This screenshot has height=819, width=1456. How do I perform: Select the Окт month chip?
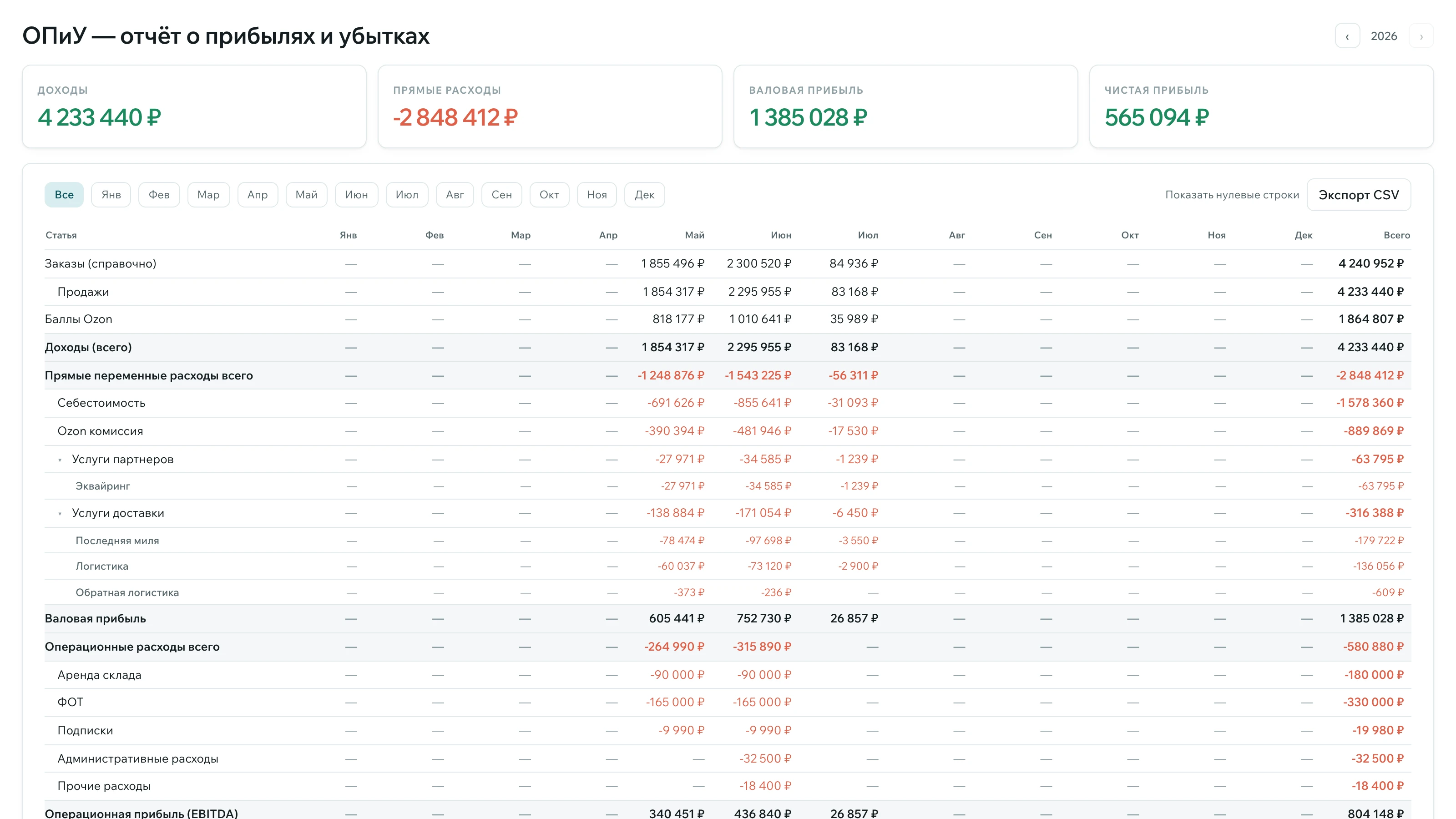click(x=549, y=195)
